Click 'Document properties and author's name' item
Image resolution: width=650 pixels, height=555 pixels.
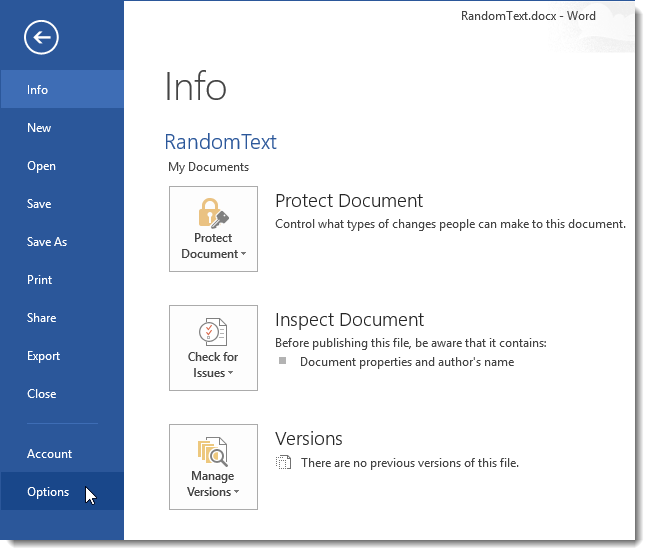tap(407, 362)
